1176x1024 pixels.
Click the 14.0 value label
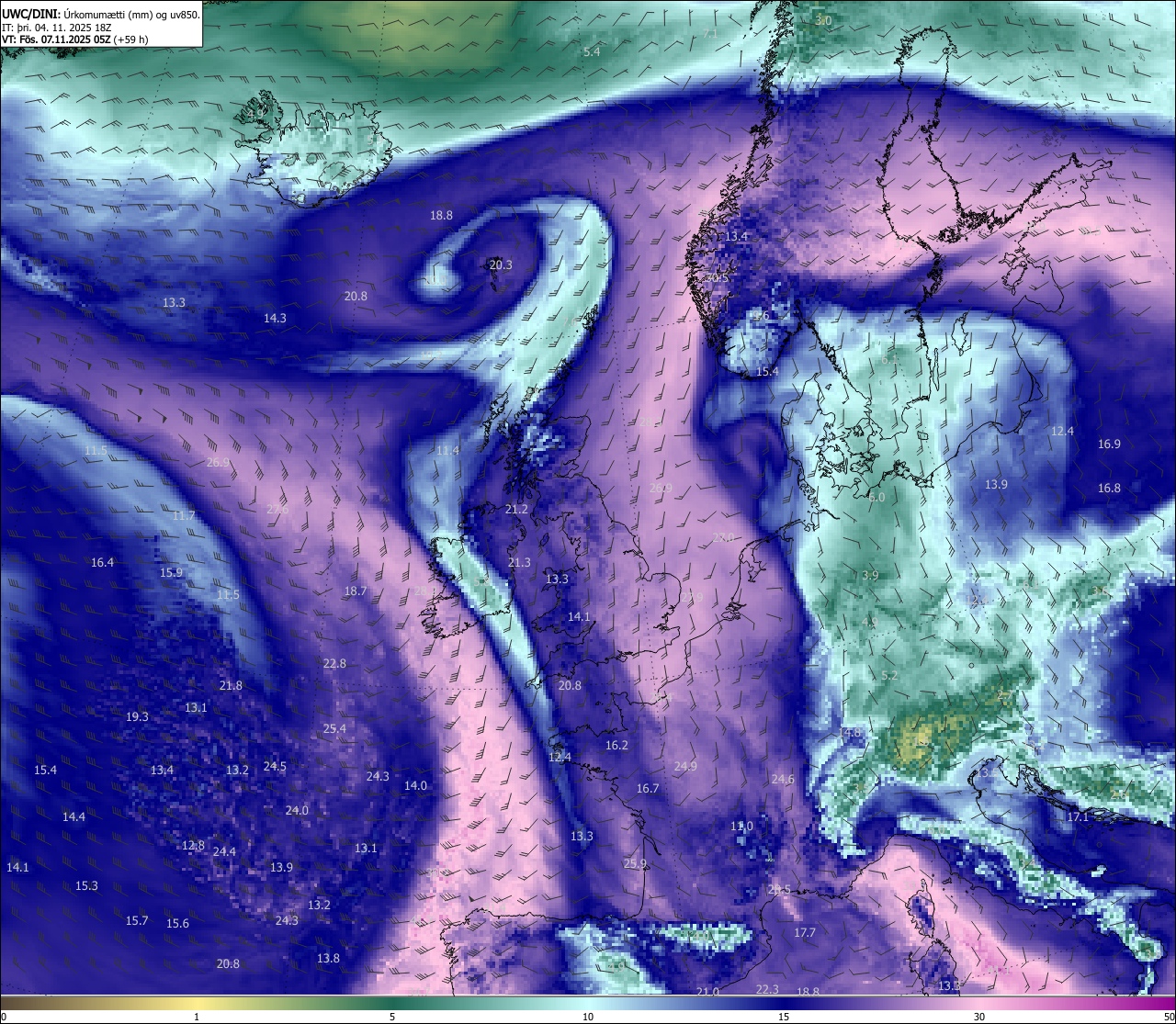(x=415, y=785)
